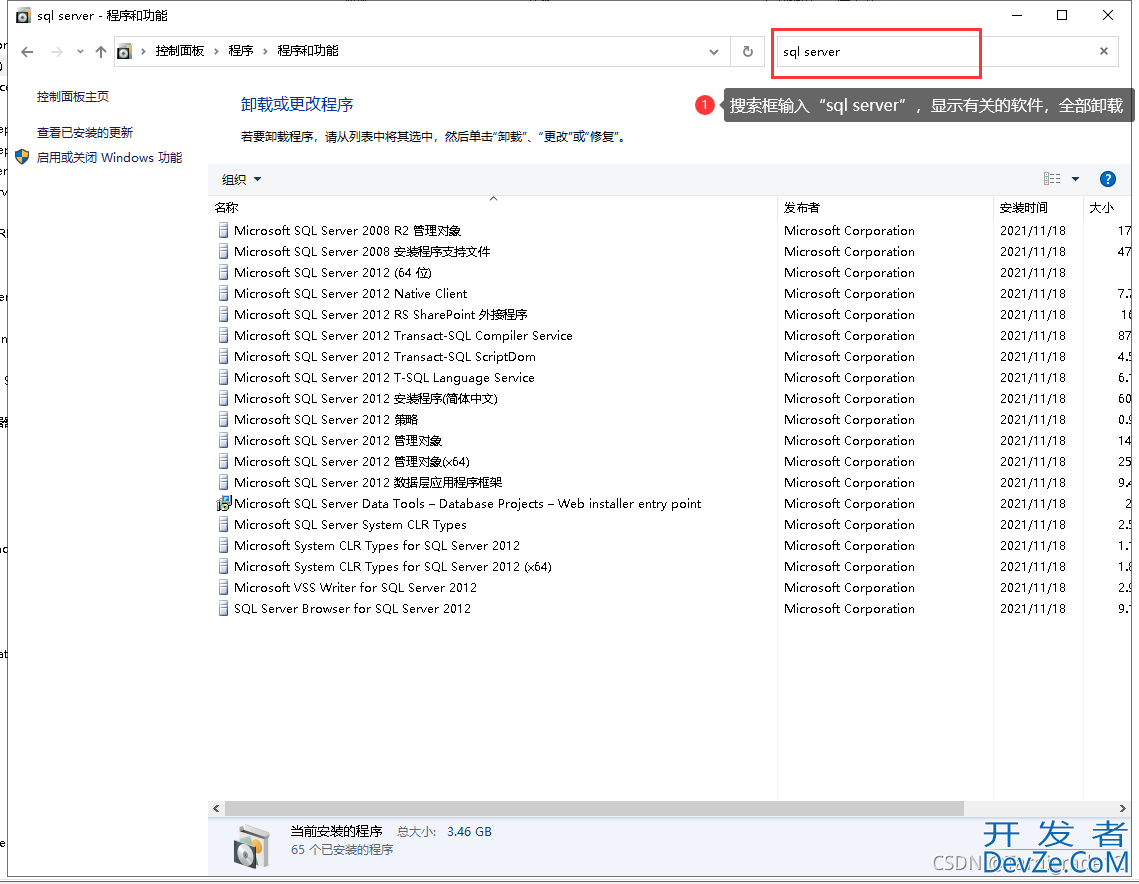
Task: Sort by 名称 column header
Action: [227, 208]
